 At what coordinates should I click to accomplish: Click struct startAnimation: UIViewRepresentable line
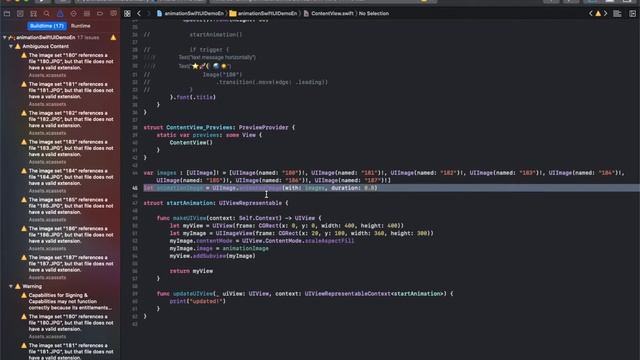tap(216, 203)
